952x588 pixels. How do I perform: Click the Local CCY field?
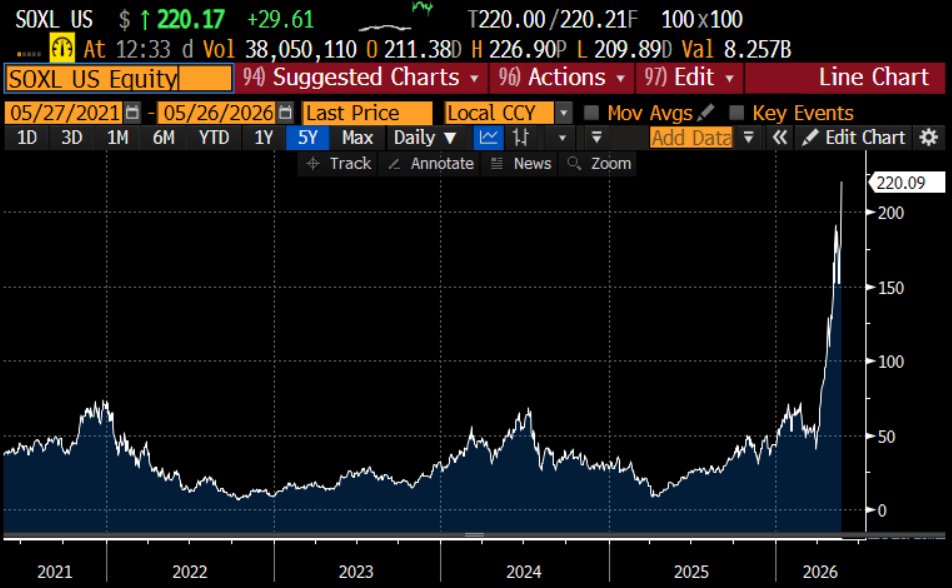[499, 113]
